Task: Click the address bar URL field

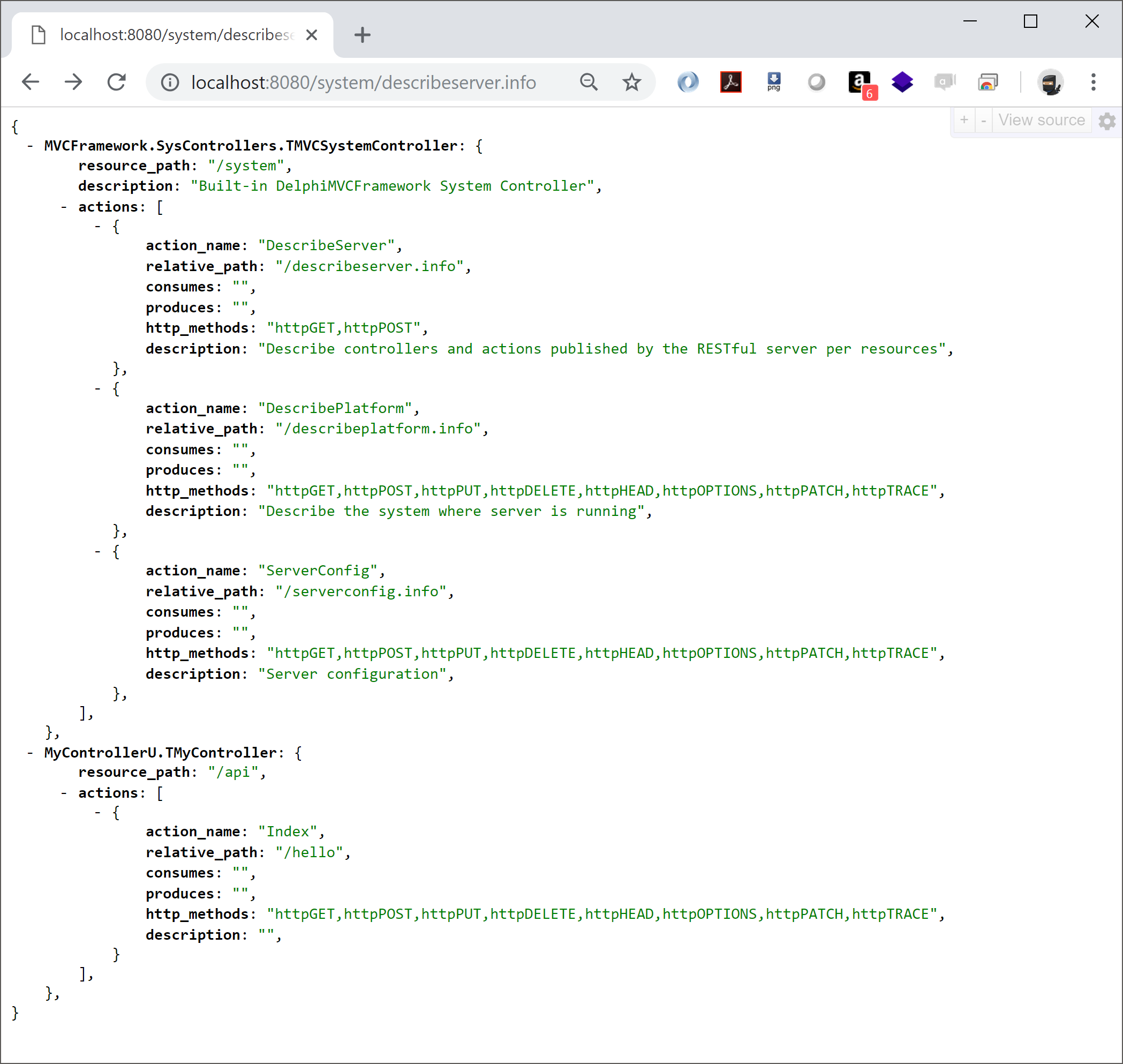Action: pyautogui.click(x=363, y=83)
